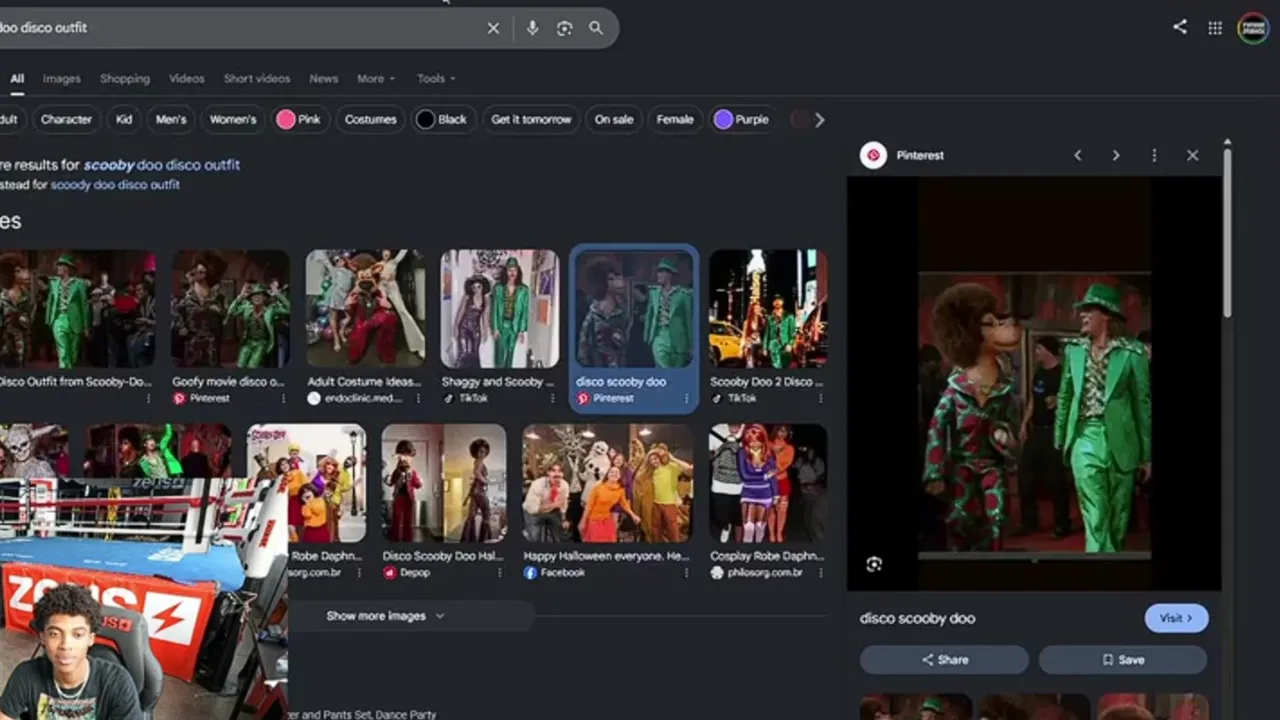The image size is (1280, 720).
Task: Filter results by the Purple color chip
Action: [x=741, y=120]
